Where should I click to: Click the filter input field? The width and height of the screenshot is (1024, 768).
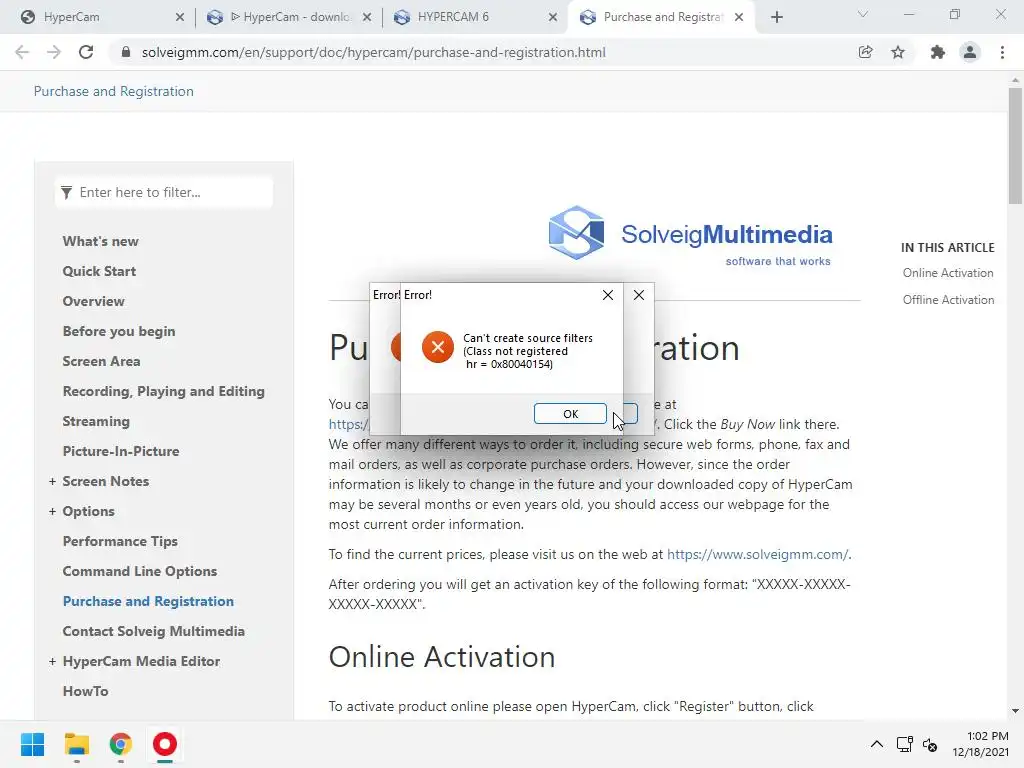coord(164,192)
